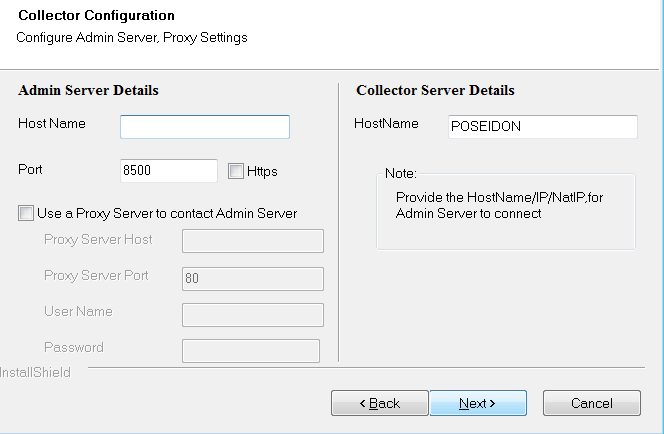Click the Admin Server Details heading
Screen dimensions: 664x434
tap(89, 90)
